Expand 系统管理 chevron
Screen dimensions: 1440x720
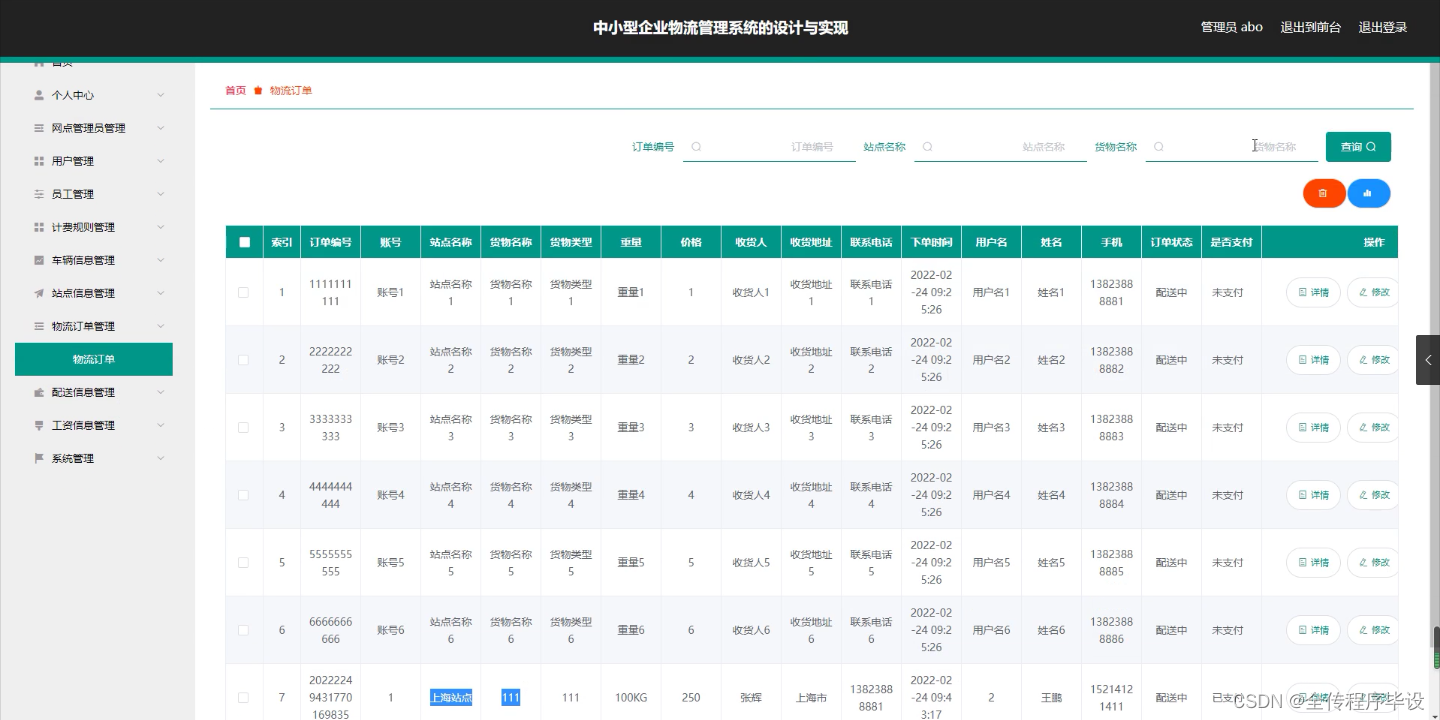pyautogui.click(x=160, y=458)
